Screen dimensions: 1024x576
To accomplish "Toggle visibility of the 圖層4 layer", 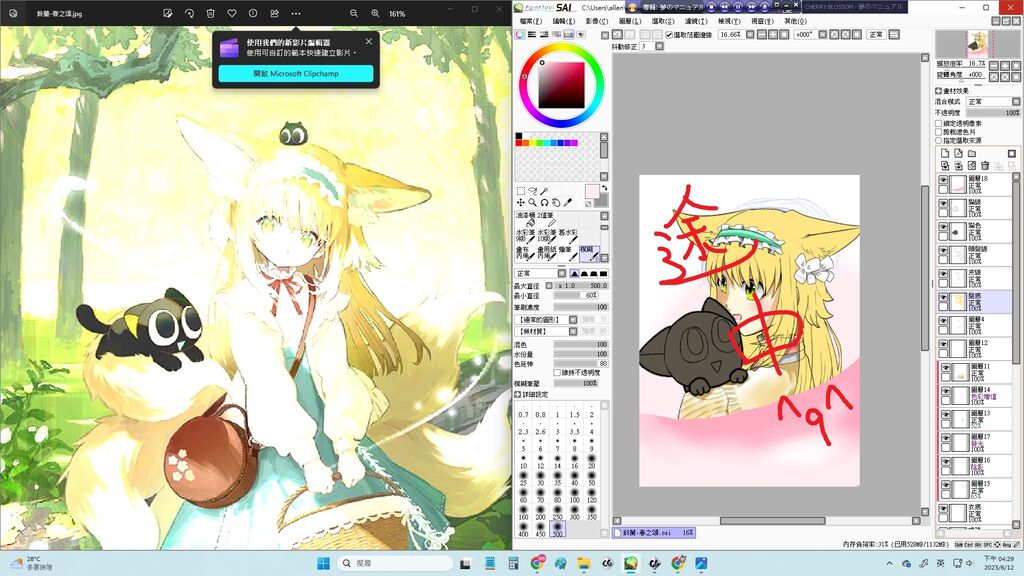I will point(943,321).
